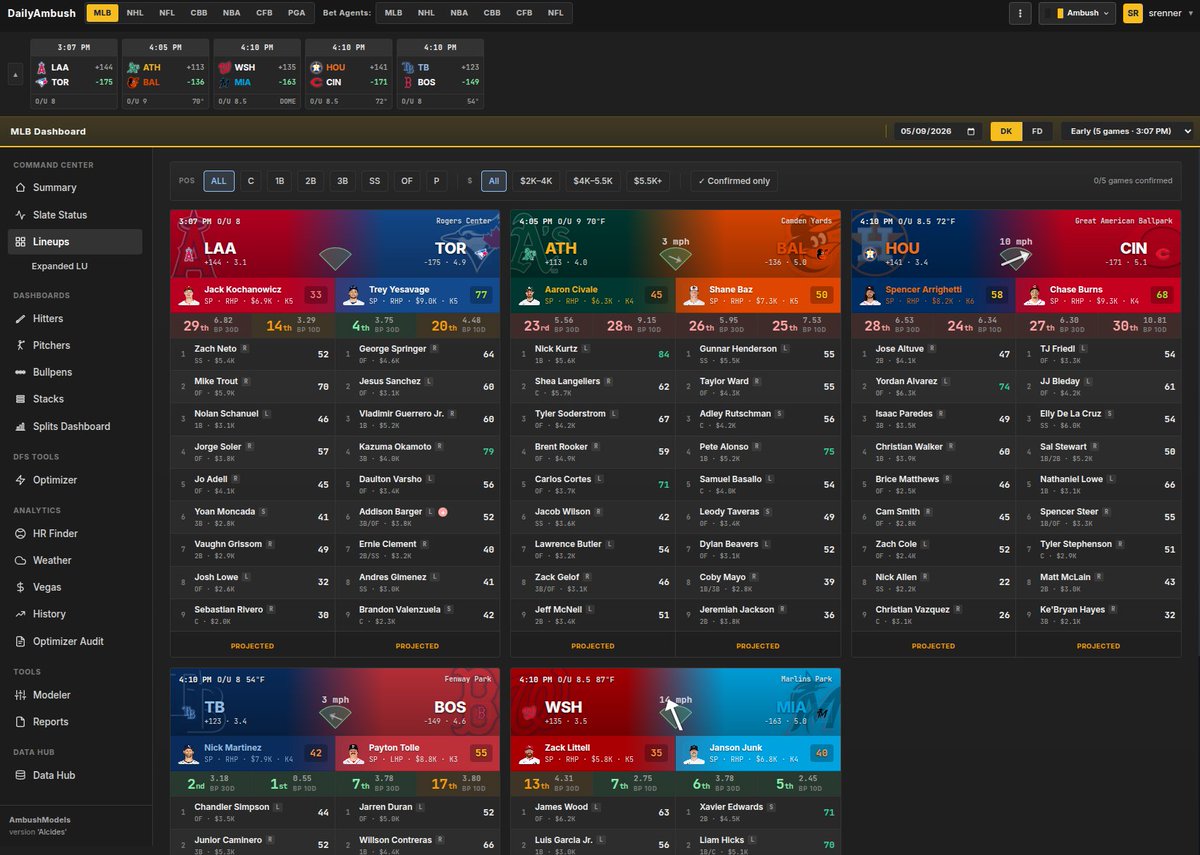The height and width of the screenshot is (855, 1200).
Task: Select Gunnar Henderson lineup row
Action: tap(758, 354)
